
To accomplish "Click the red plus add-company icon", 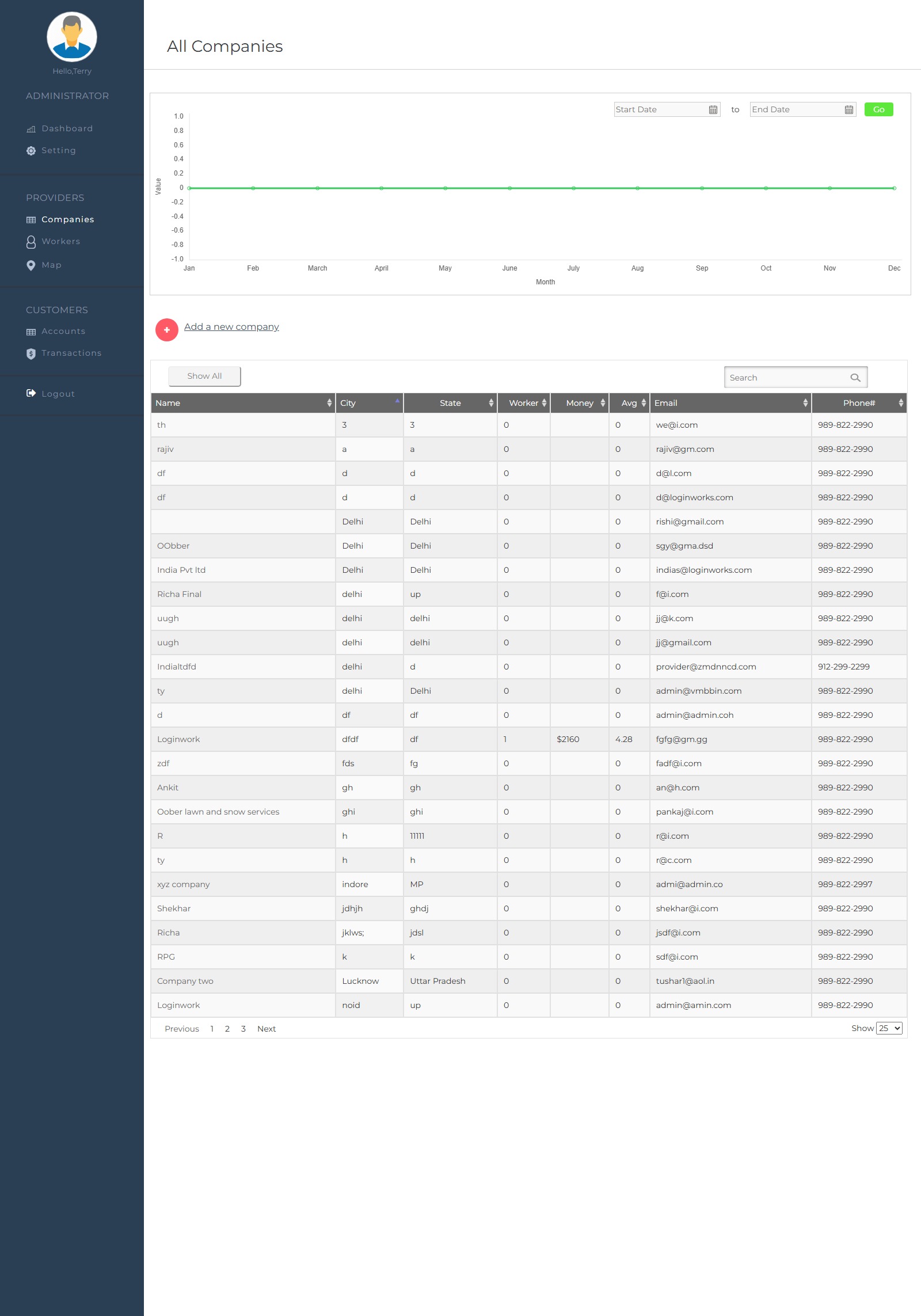I will pyautogui.click(x=167, y=330).
